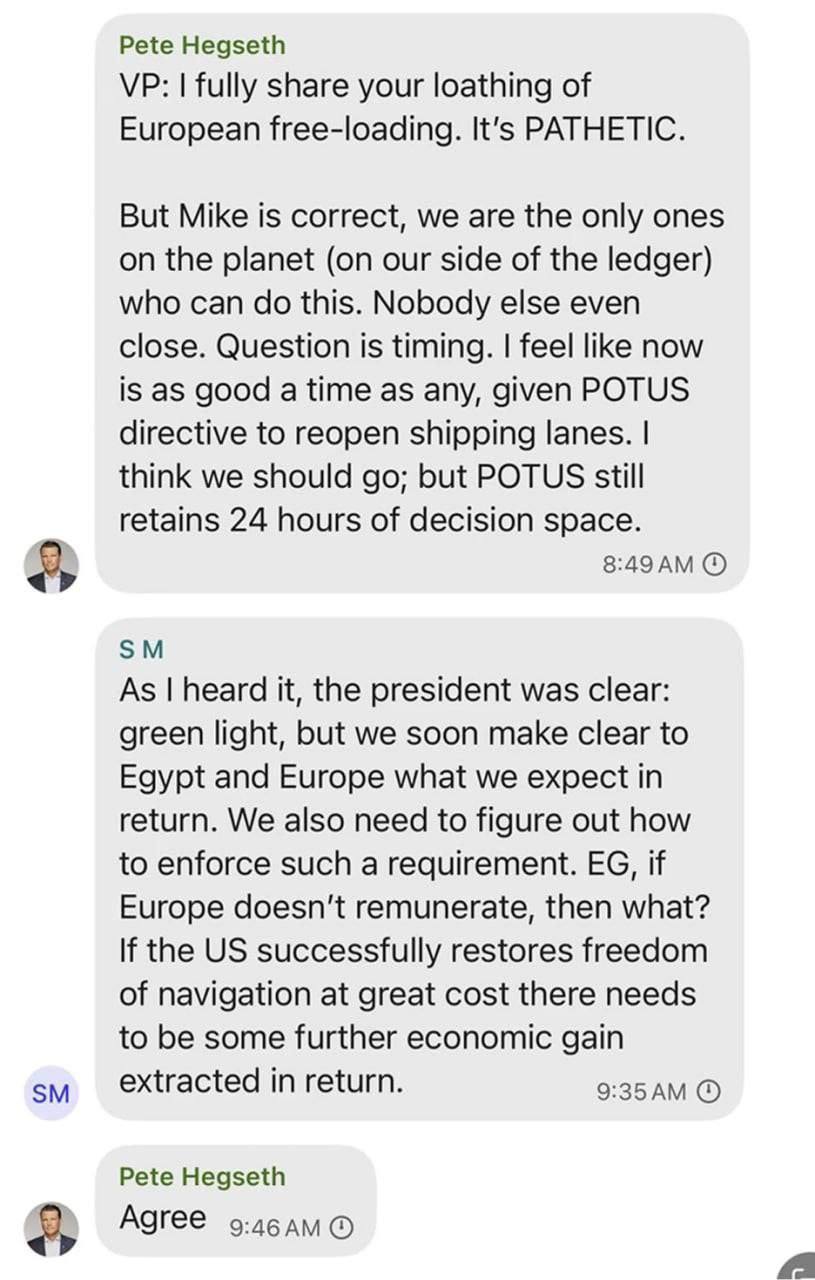This screenshot has width=815, height=1280.
Task: Open the Pete Hegseth name above the Agree message
Action: click(x=202, y=1177)
